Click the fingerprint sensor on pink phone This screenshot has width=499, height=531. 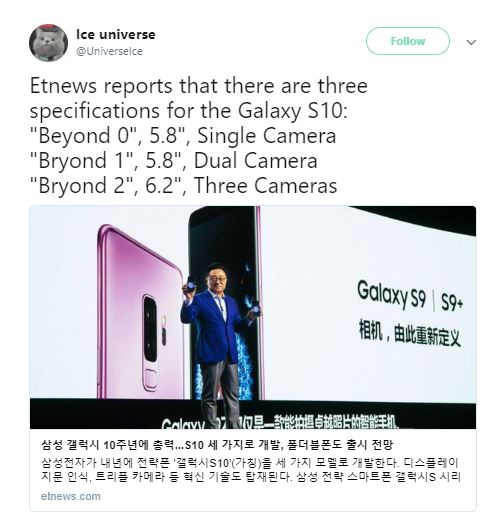coord(150,379)
